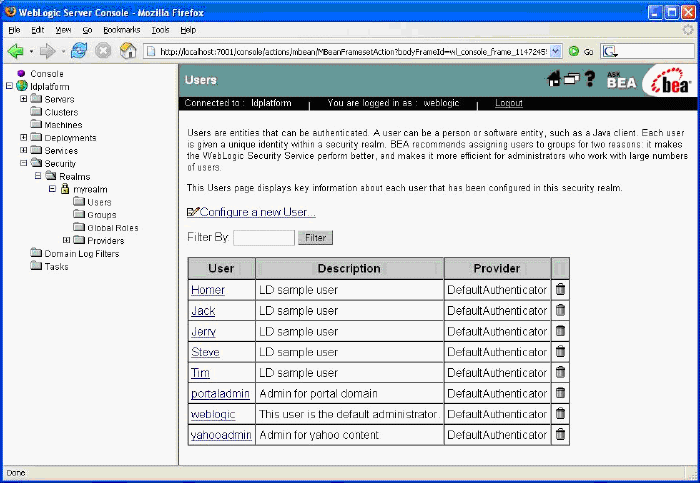Screen dimensions: 700x483
Task: Select Tasks in the tree
Action: [56, 266]
